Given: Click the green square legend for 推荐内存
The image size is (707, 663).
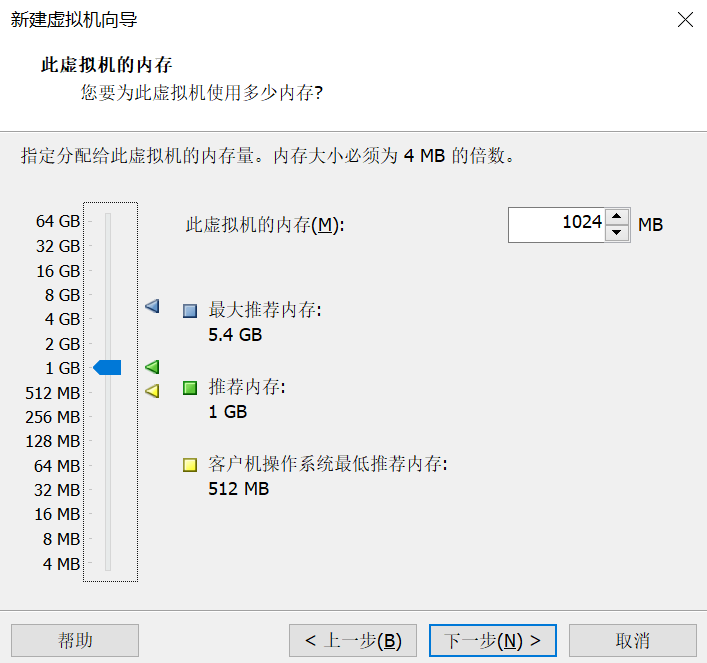Looking at the screenshot, I should (x=190, y=388).
